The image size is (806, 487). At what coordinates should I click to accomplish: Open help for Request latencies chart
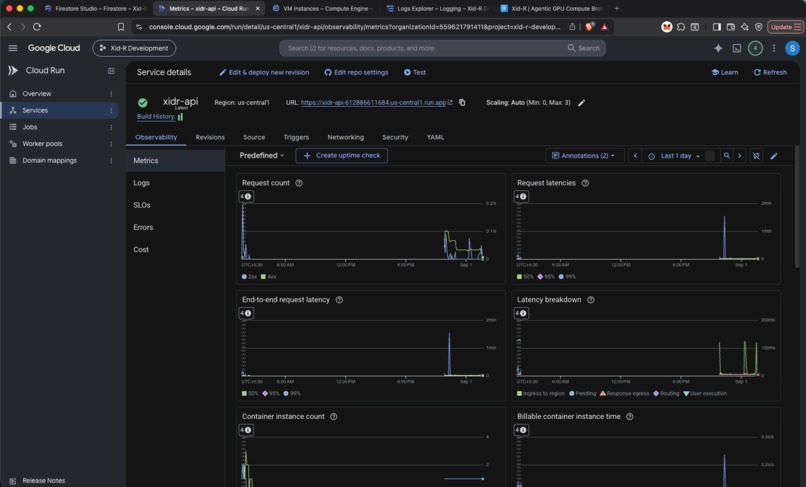coord(585,183)
